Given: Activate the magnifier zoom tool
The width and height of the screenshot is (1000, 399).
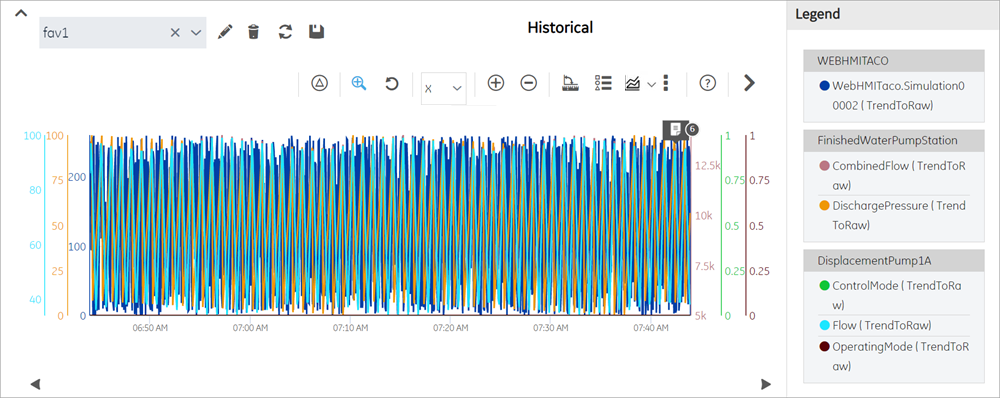Looking at the screenshot, I should pyautogui.click(x=359, y=83).
